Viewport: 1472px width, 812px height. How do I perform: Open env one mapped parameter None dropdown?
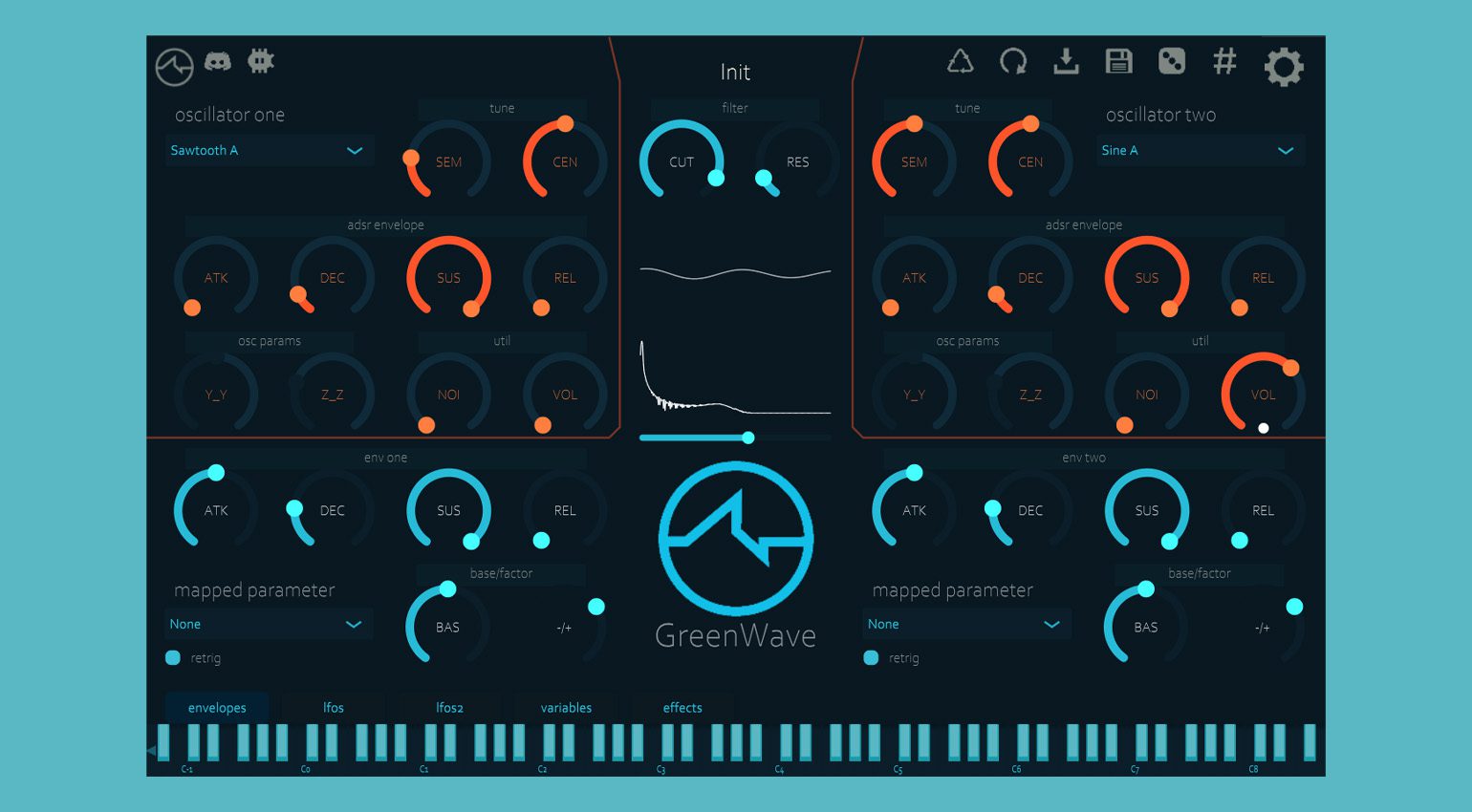click(269, 624)
